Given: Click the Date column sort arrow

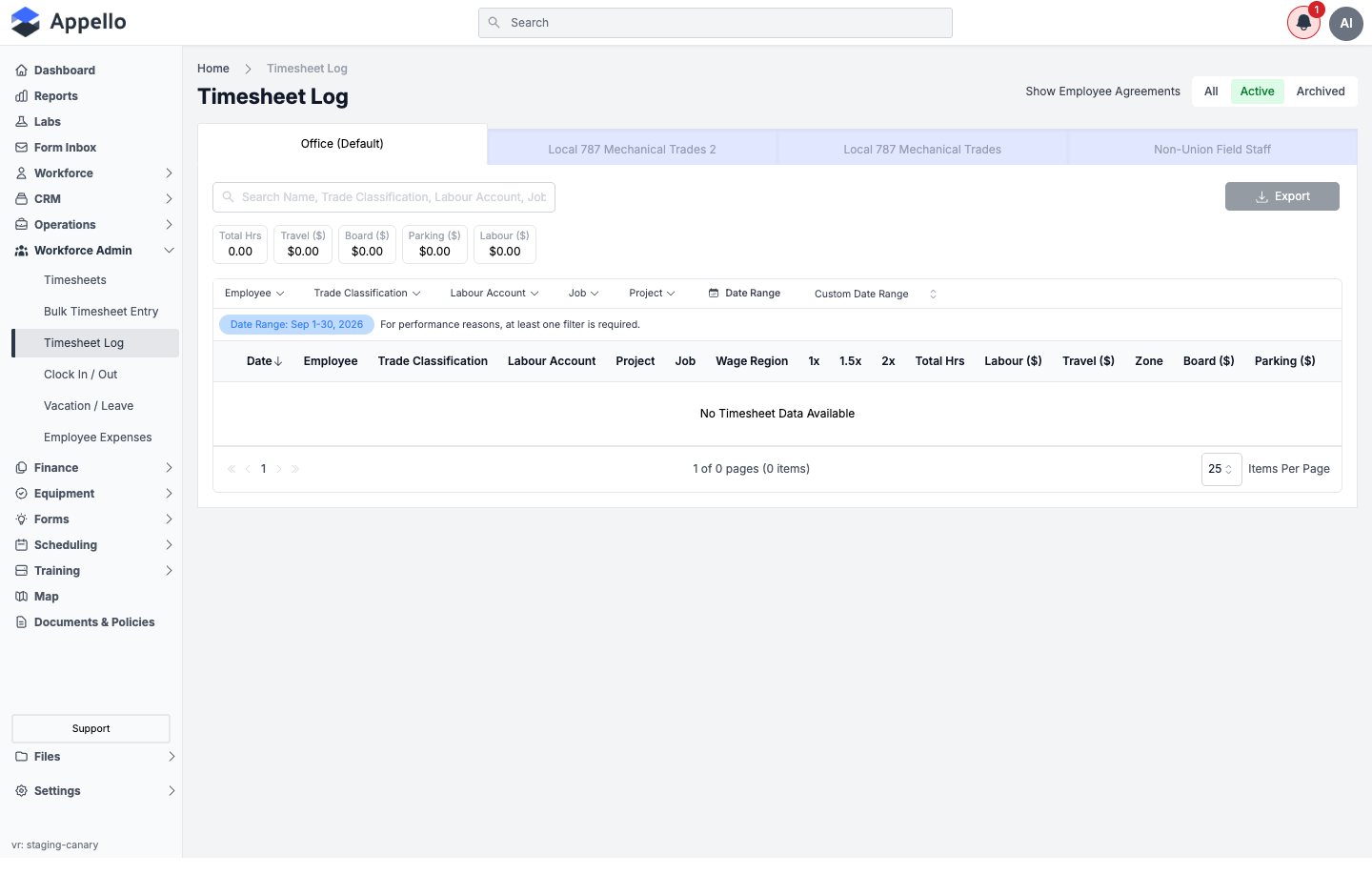Looking at the screenshot, I should click(x=278, y=361).
